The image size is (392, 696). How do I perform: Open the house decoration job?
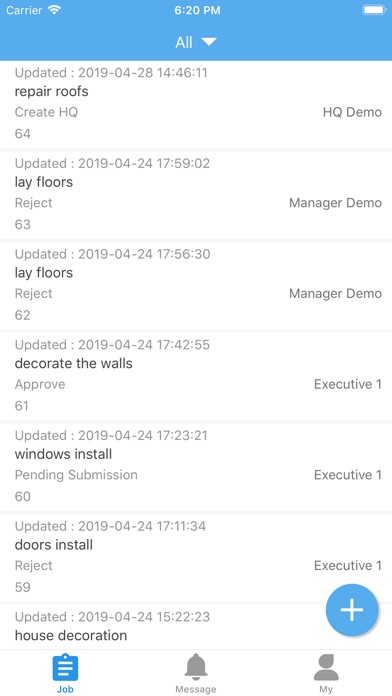[196, 627]
